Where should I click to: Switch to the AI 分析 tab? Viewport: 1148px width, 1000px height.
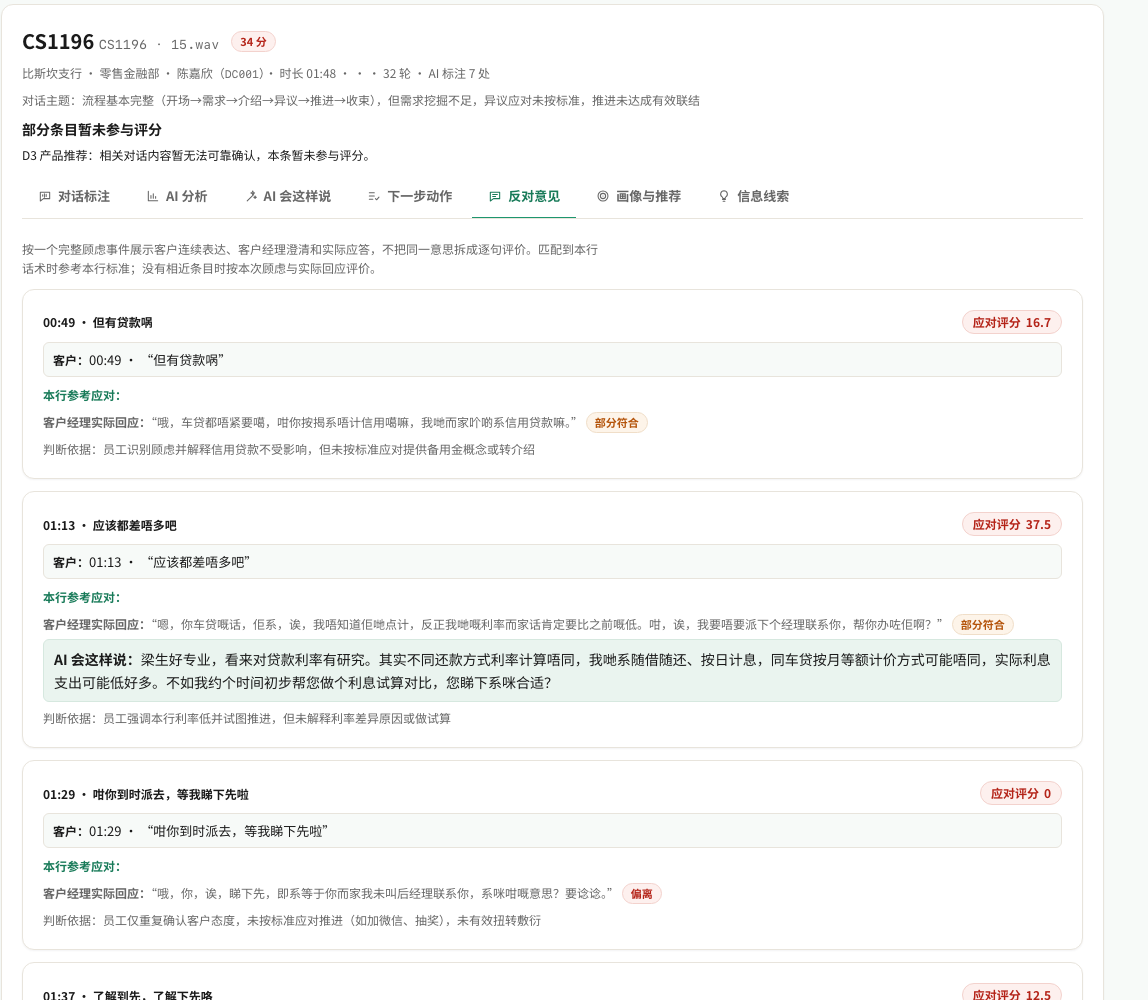(177, 196)
